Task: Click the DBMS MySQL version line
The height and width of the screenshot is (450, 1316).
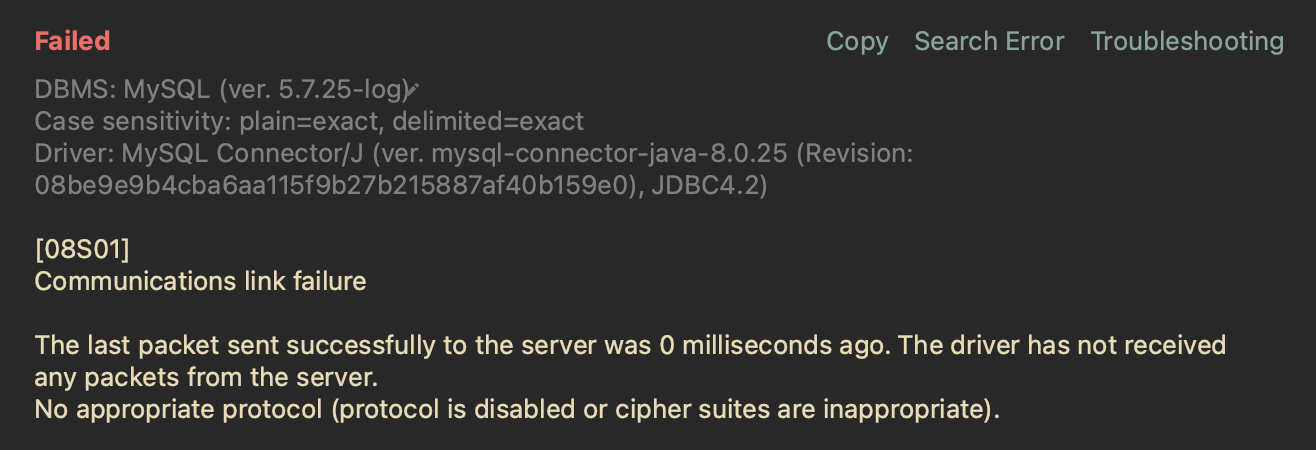Action: pyautogui.click(x=222, y=90)
